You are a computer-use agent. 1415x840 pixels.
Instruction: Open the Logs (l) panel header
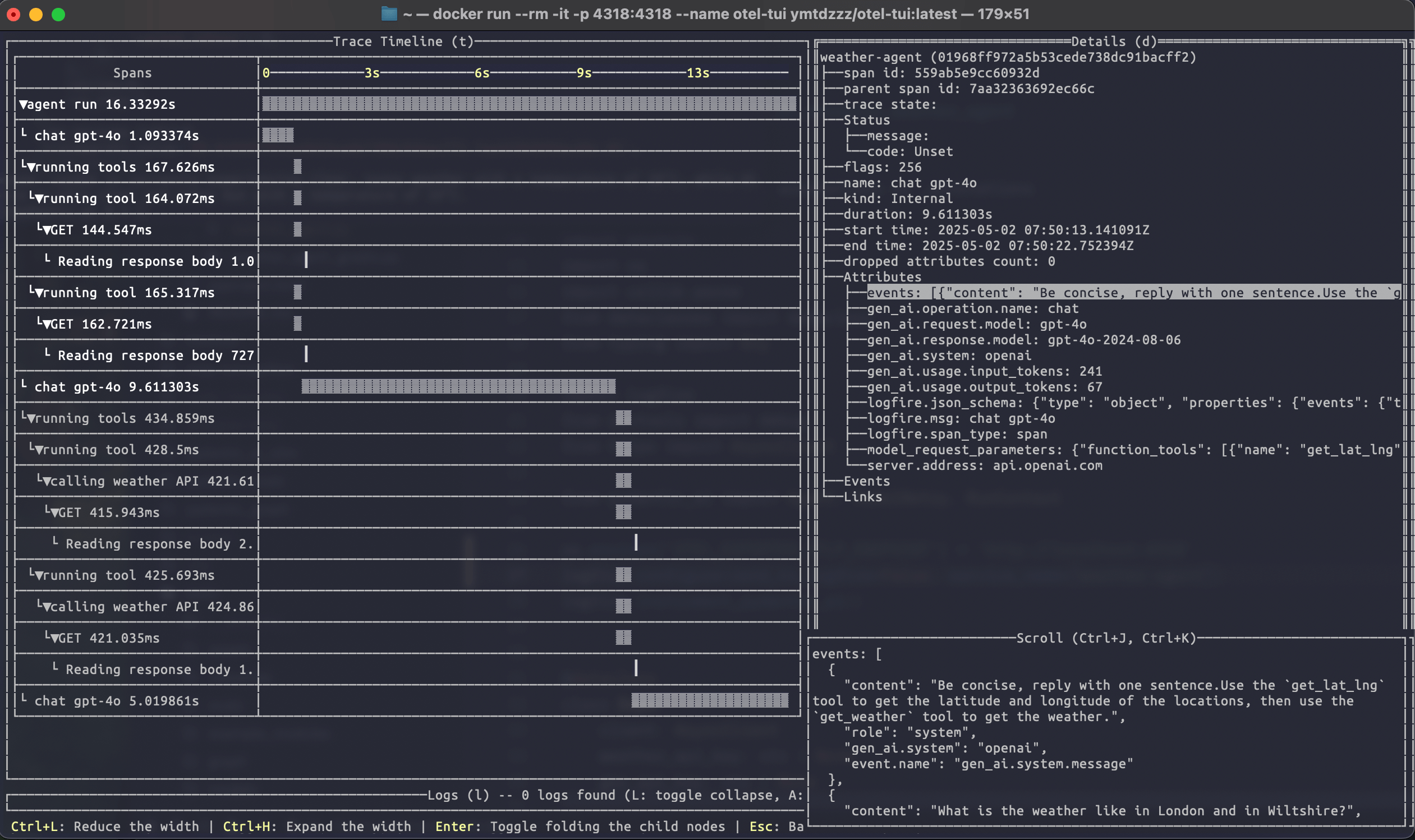pyautogui.click(x=458, y=795)
